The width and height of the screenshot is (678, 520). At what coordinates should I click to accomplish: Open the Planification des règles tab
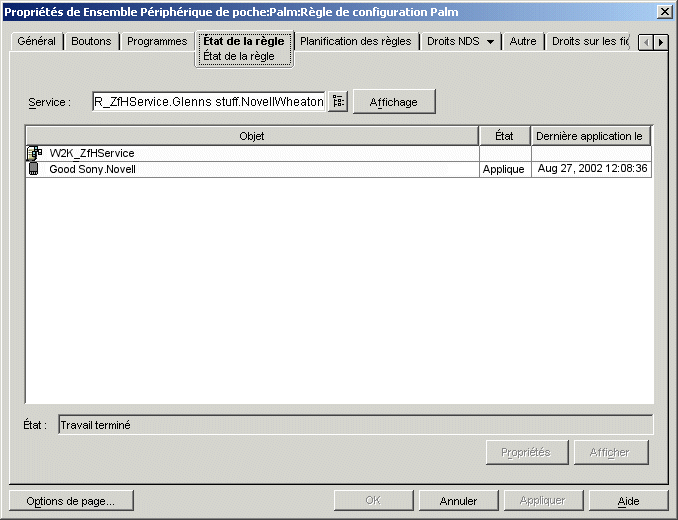click(x=356, y=41)
